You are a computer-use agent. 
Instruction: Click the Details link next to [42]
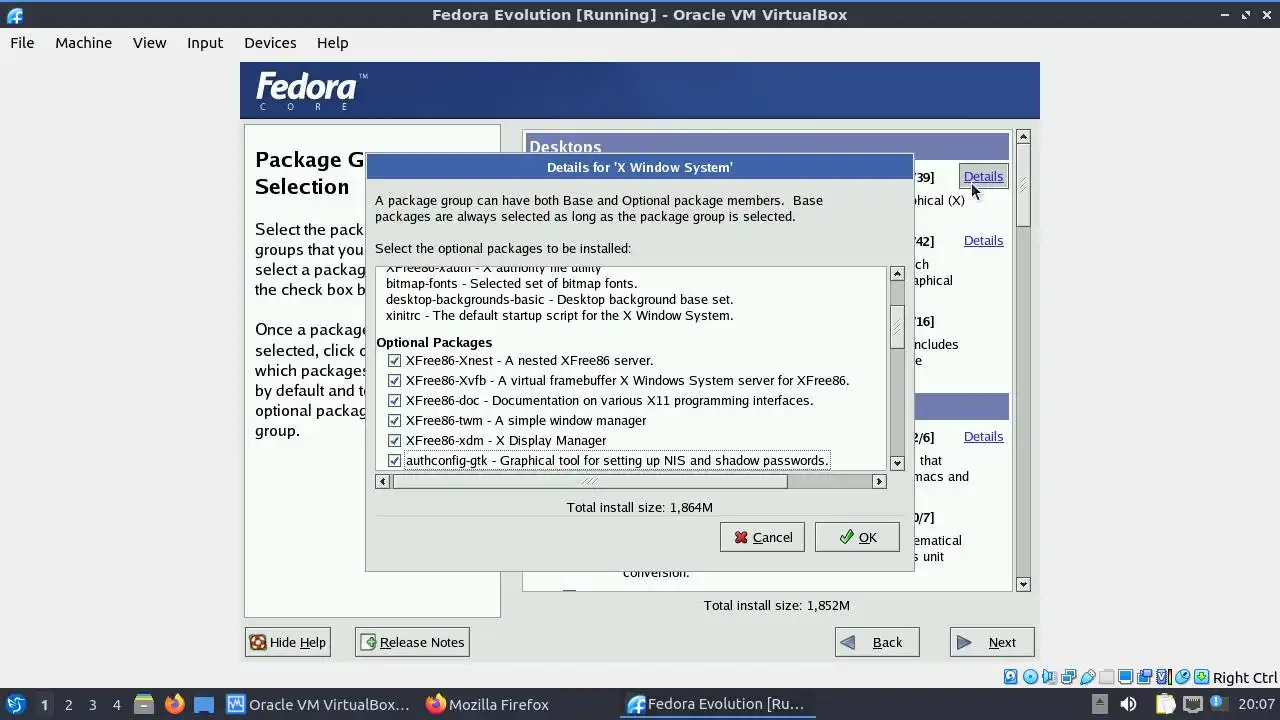(983, 240)
